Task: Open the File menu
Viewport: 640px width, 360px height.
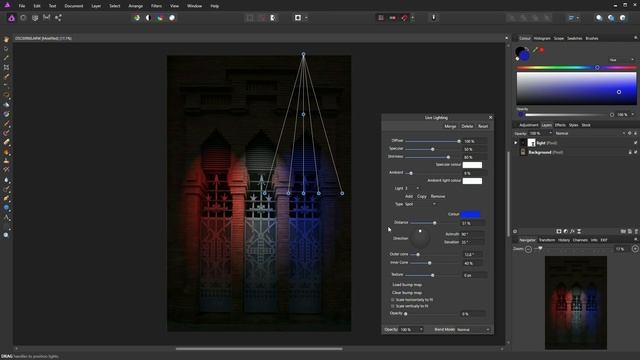Action: [x=22, y=6]
